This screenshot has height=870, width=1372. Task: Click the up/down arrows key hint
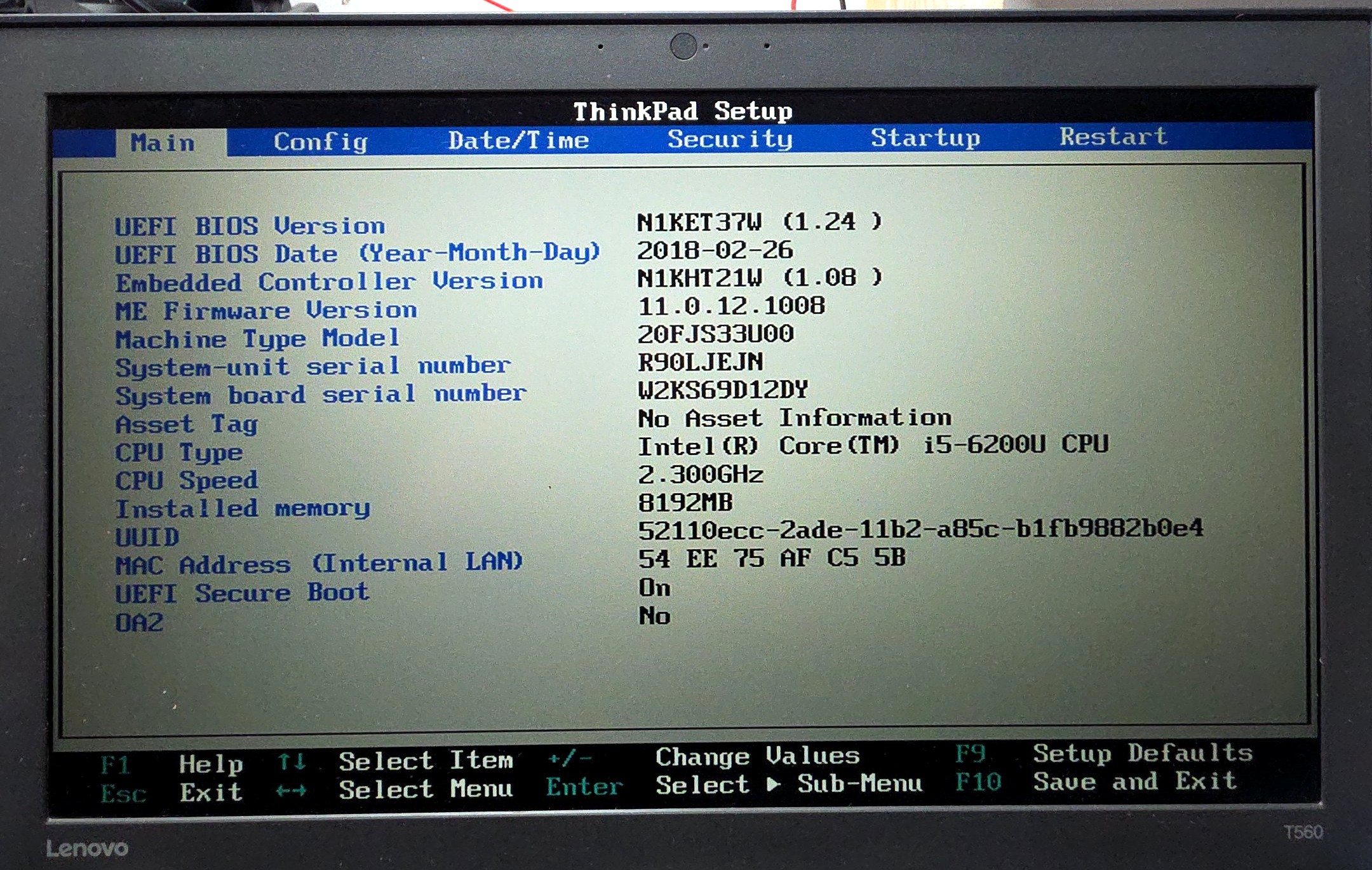click(x=292, y=761)
